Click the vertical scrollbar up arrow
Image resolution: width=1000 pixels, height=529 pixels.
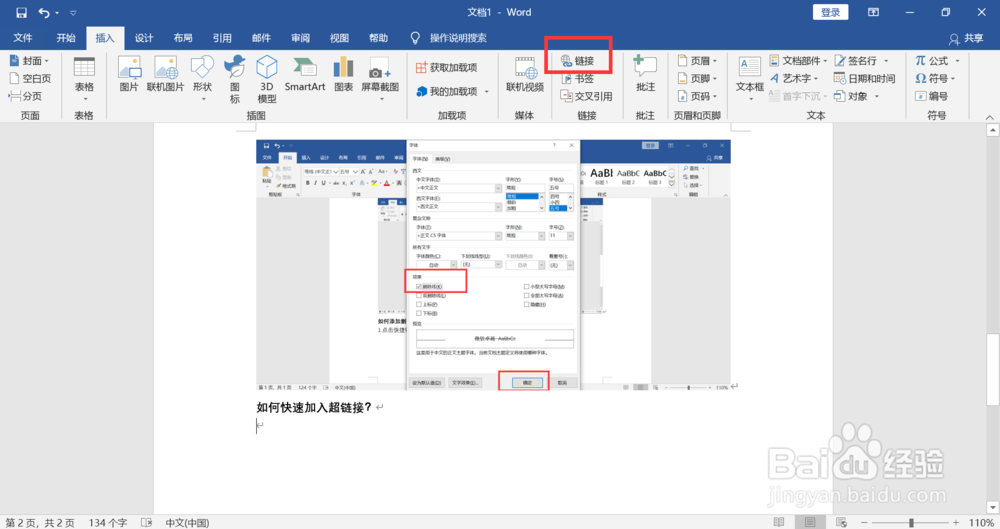click(x=992, y=130)
